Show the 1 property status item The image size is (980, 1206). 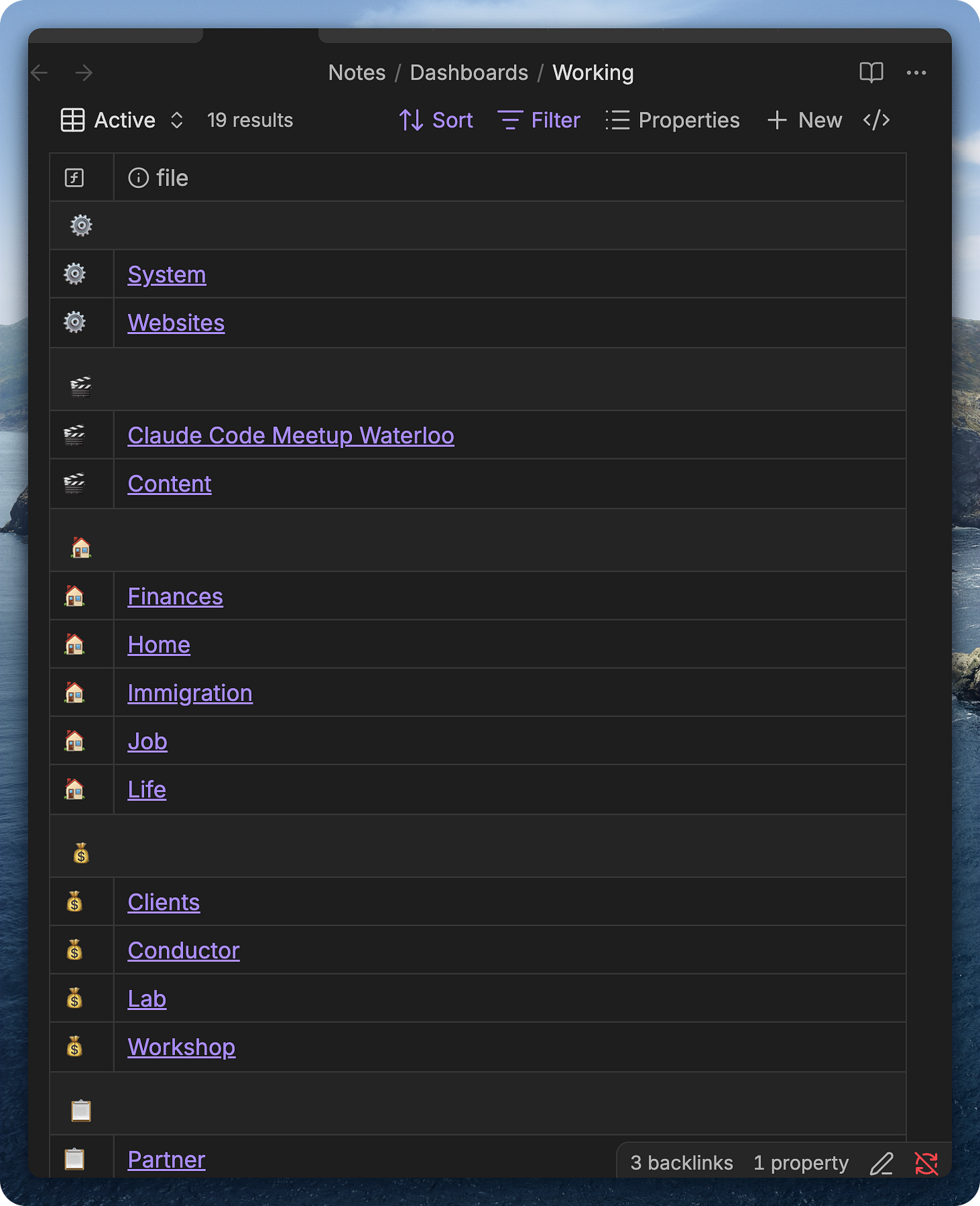pyautogui.click(x=801, y=1163)
